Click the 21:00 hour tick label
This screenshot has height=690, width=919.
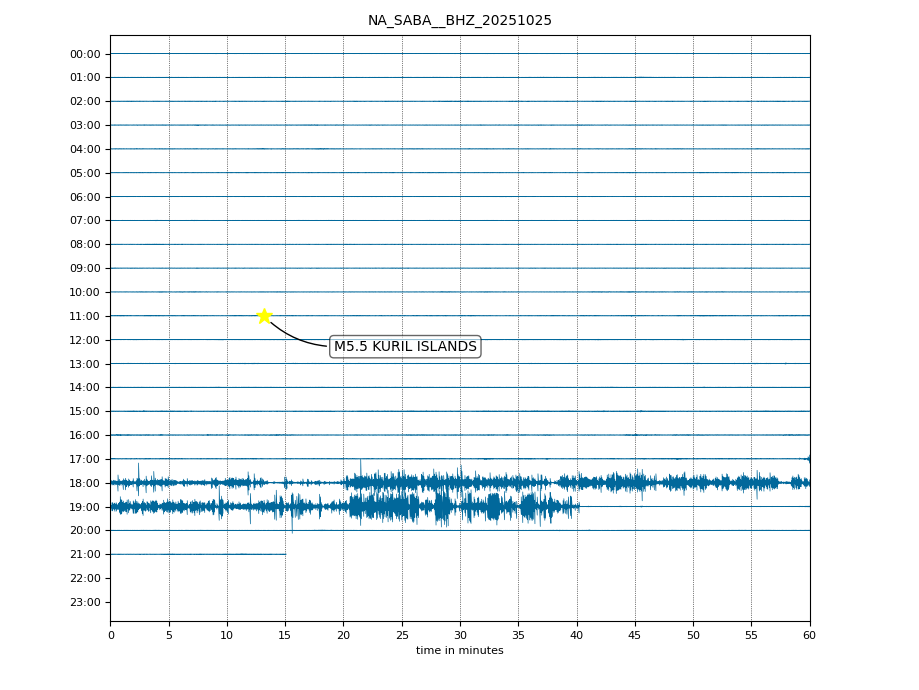pyautogui.click(x=85, y=555)
